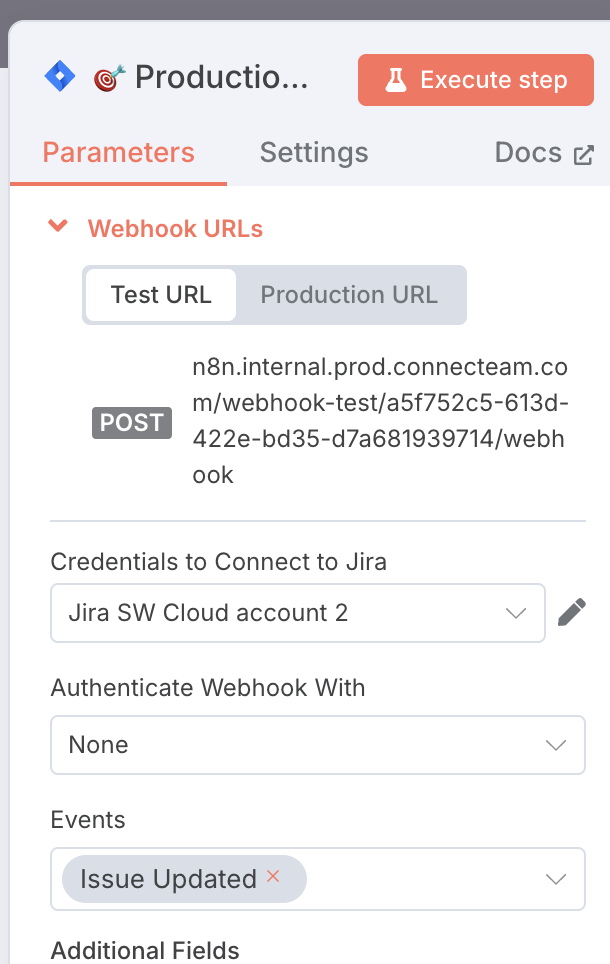Click the Issue Updated event chip

168,879
